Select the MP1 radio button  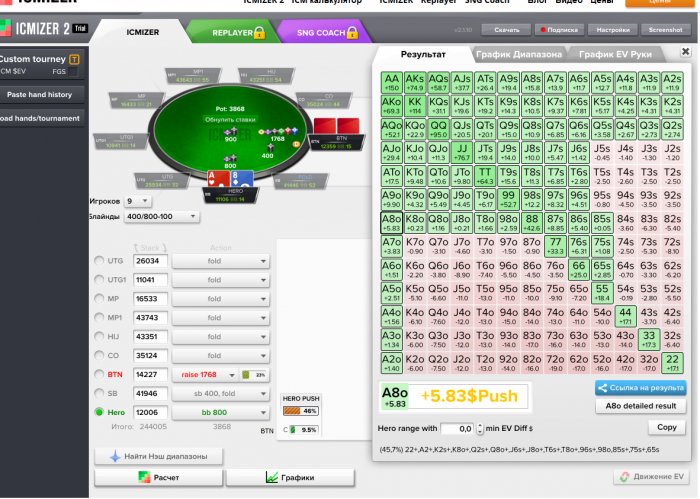99,317
